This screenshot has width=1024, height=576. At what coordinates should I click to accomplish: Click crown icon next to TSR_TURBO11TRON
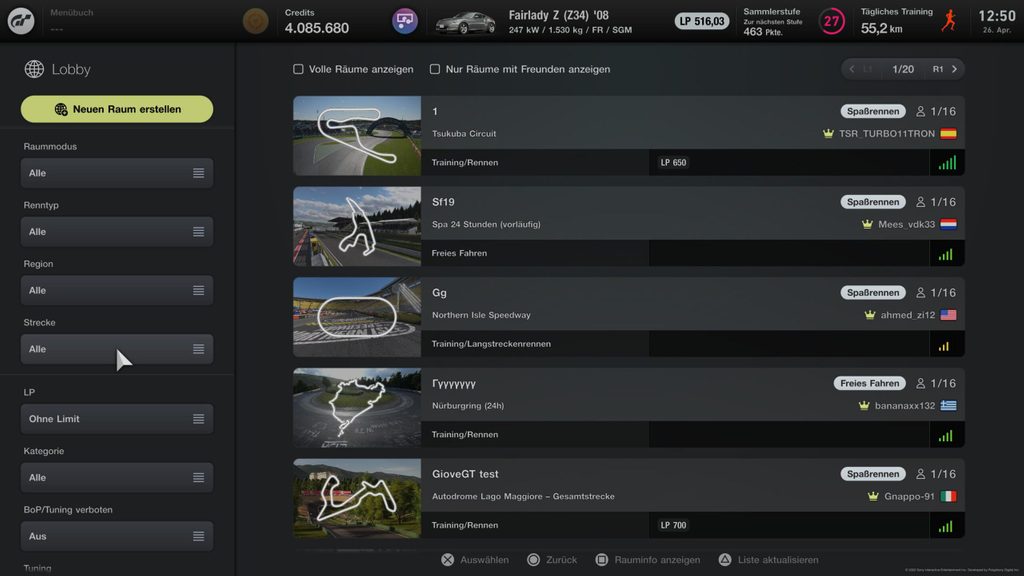pyautogui.click(x=828, y=133)
